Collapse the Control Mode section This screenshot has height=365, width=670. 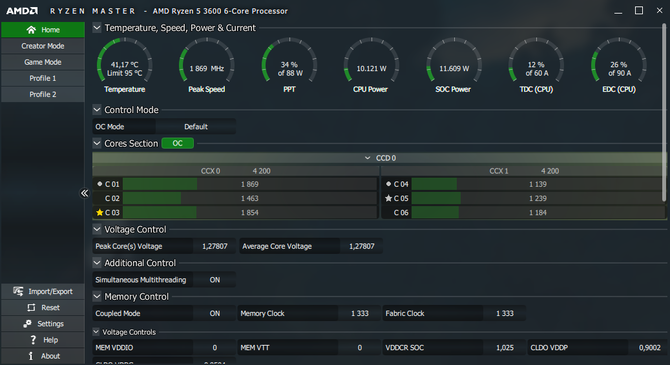[97, 110]
